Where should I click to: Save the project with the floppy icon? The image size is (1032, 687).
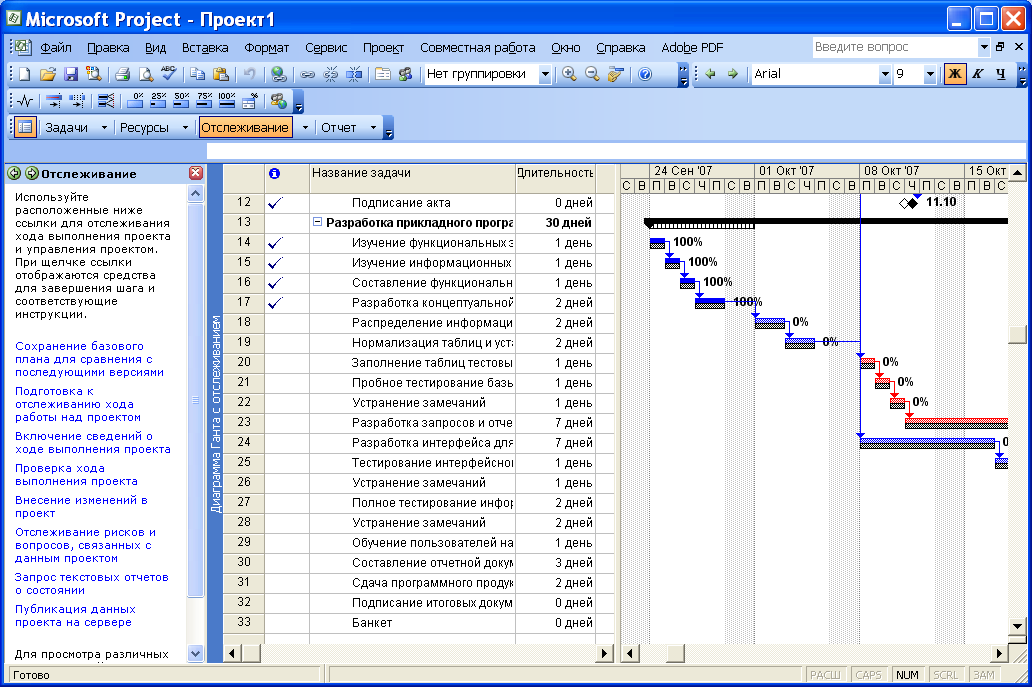tap(70, 74)
